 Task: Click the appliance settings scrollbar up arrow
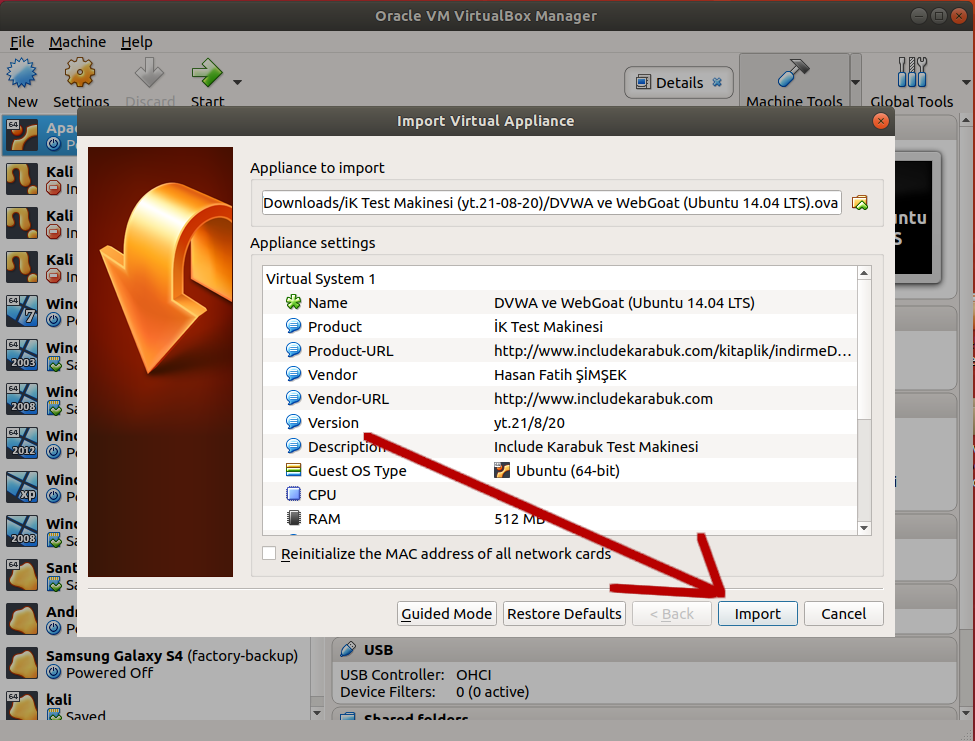coord(864,273)
